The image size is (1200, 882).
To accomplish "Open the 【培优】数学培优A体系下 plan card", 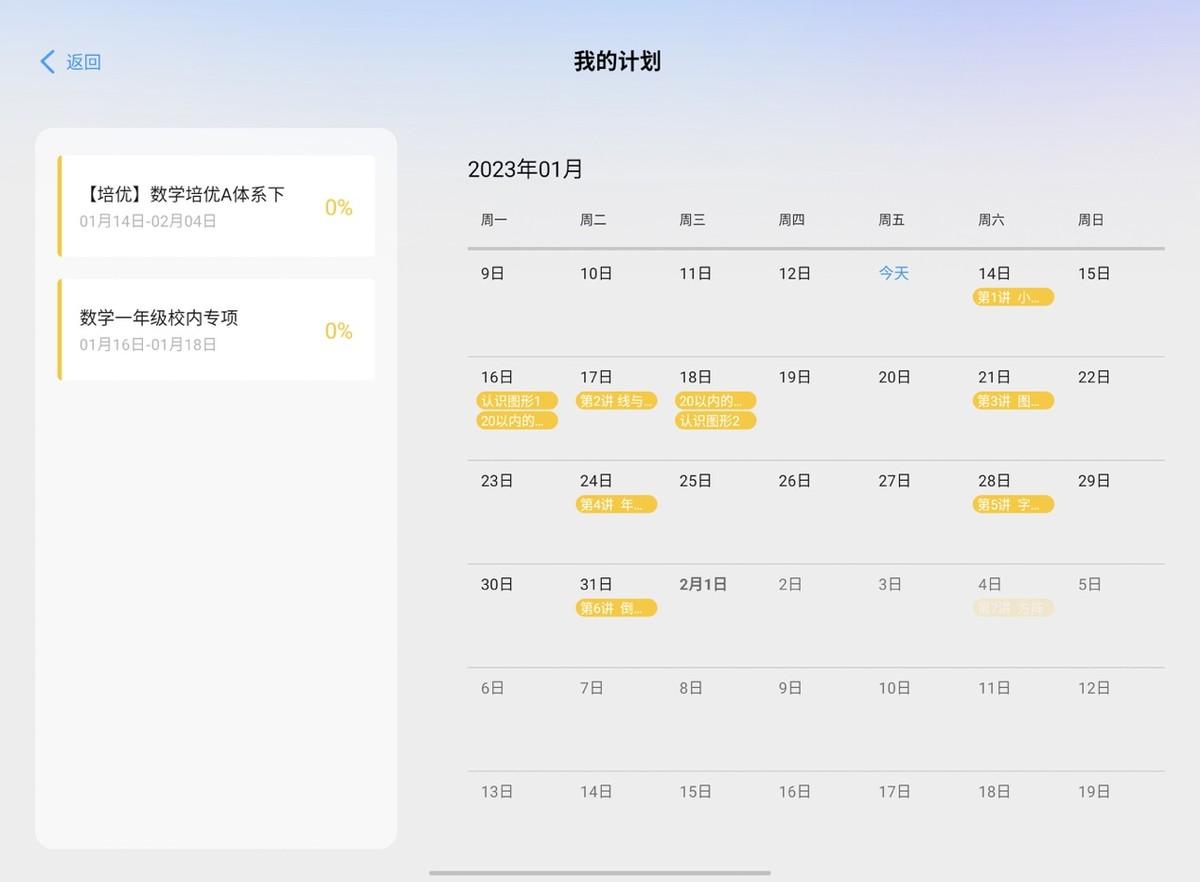I will [x=215, y=205].
